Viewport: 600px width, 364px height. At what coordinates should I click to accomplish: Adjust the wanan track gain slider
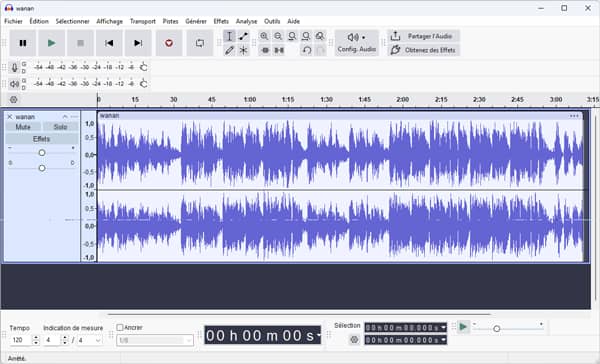point(42,153)
